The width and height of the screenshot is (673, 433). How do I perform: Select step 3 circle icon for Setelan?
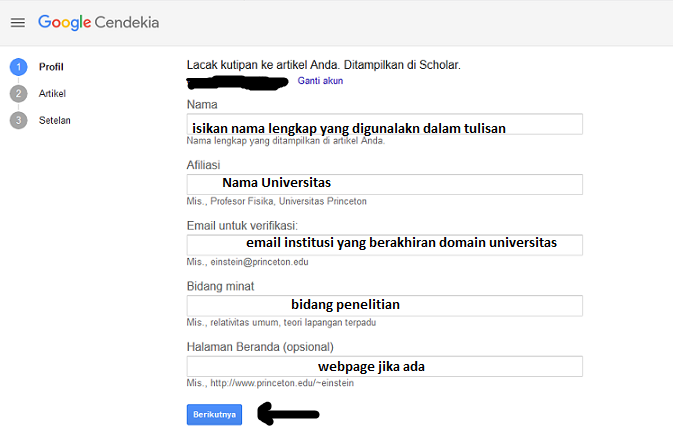tap(18, 121)
